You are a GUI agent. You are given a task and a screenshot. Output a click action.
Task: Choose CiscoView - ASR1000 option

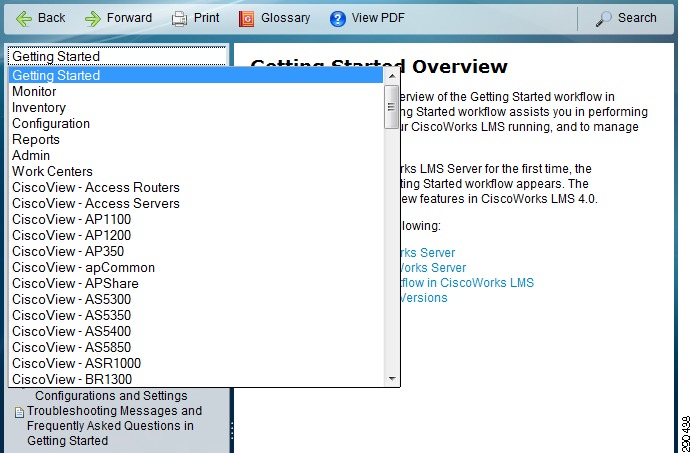coord(196,363)
